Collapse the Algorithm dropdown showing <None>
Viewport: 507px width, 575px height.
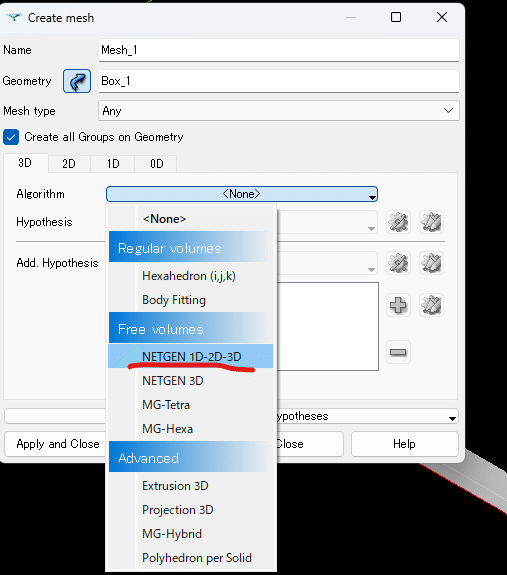(242, 194)
